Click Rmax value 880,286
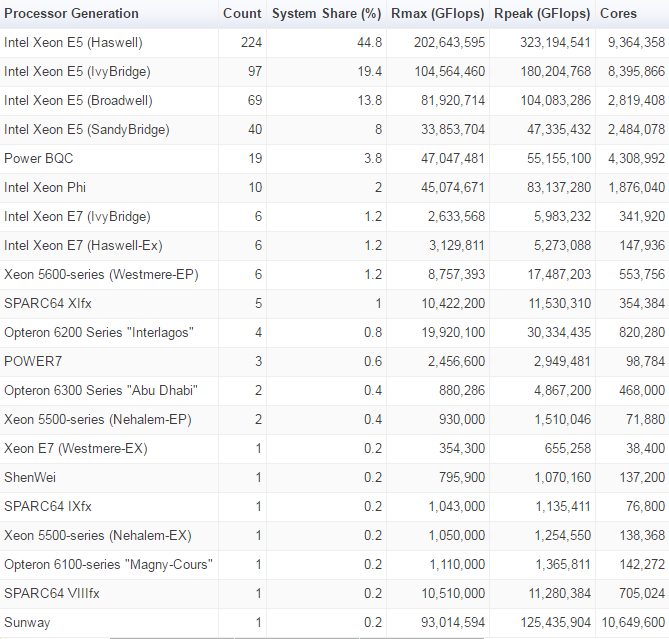Viewport: 669px width, 639px height. (x=462, y=391)
